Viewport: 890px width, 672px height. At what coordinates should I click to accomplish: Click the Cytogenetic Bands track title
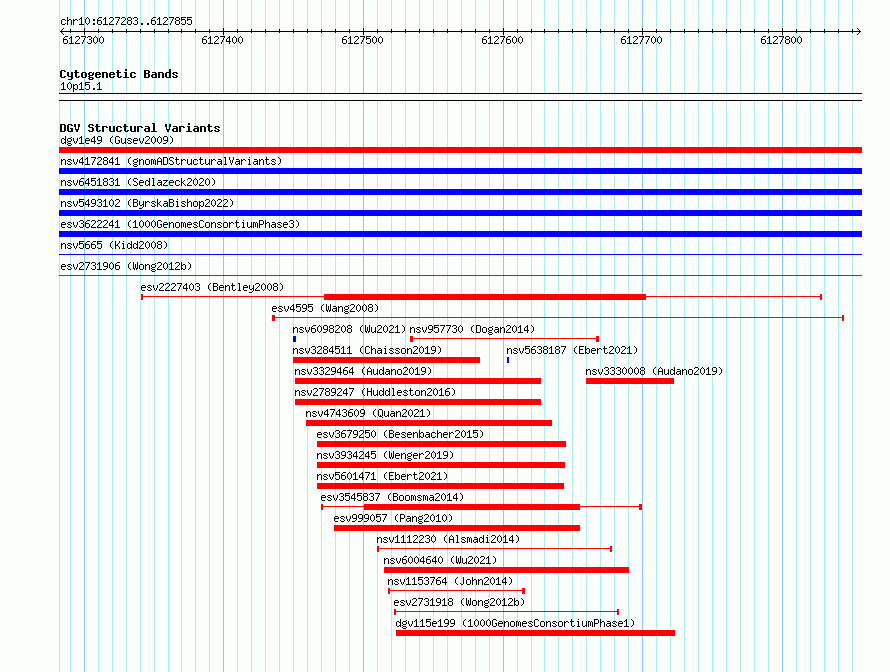point(119,74)
